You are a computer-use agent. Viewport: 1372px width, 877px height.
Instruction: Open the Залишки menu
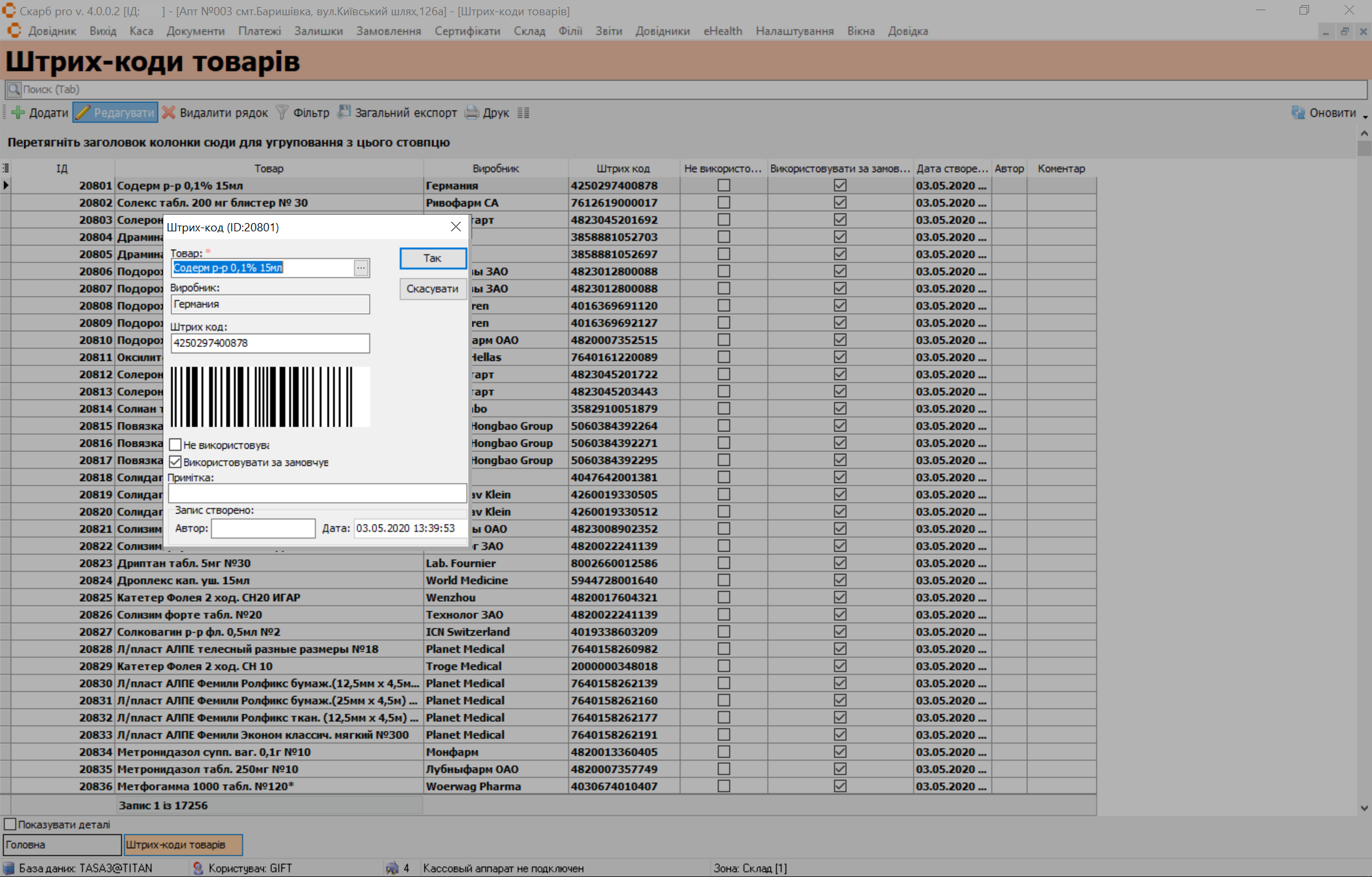coord(318,31)
